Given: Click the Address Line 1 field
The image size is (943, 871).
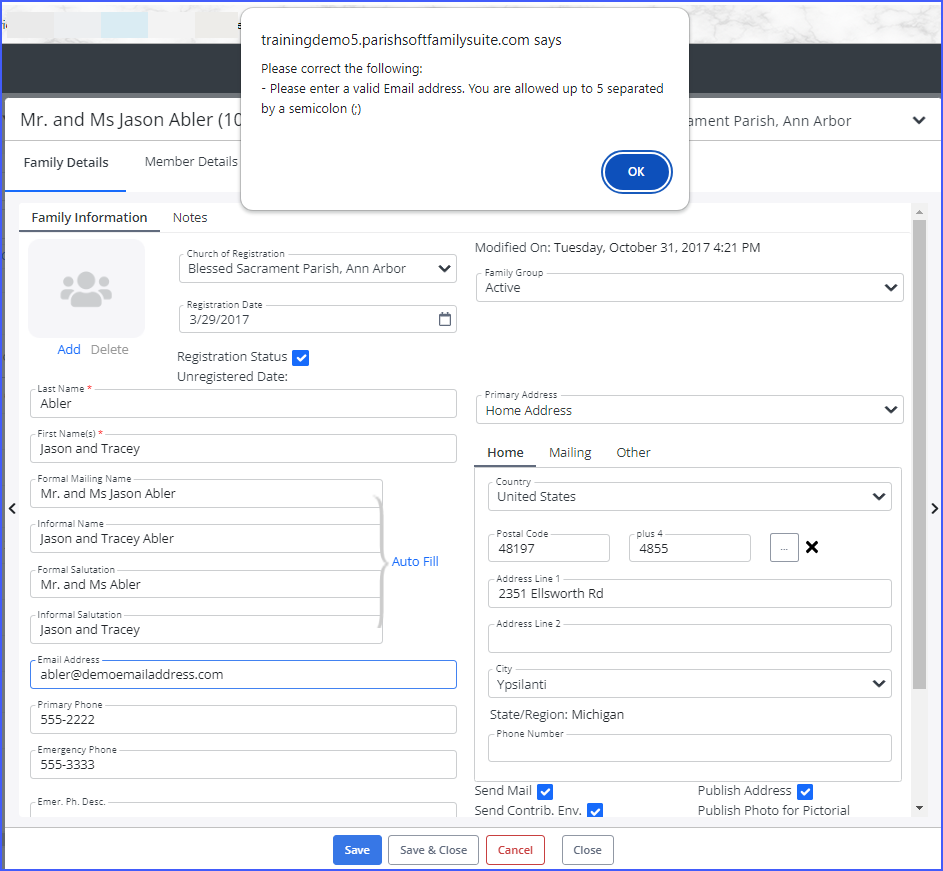Looking at the screenshot, I should click(x=690, y=594).
